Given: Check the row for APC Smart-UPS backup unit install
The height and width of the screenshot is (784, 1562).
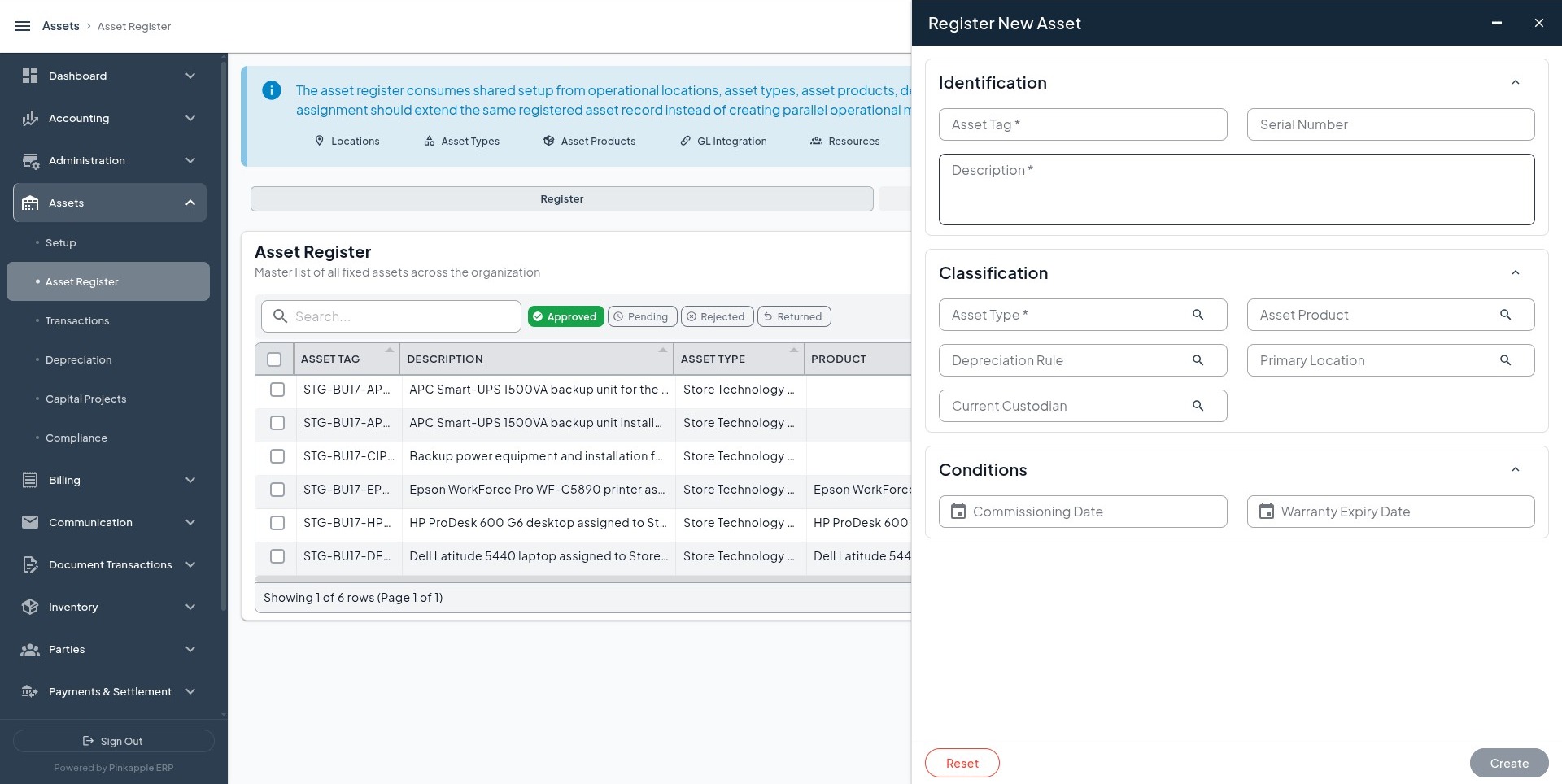Looking at the screenshot, I should click(x=277, y=423).
